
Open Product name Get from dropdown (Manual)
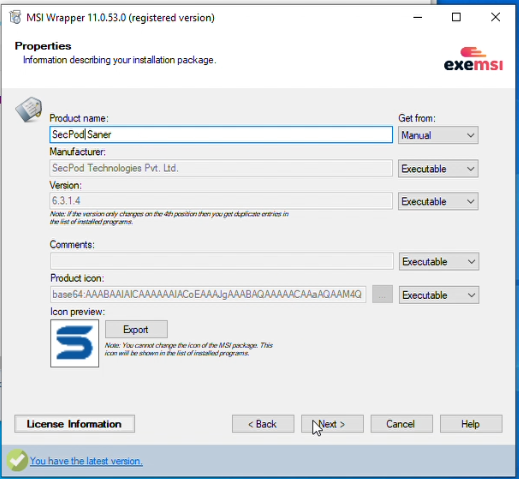pyautogui.click(x=438, y=135)
